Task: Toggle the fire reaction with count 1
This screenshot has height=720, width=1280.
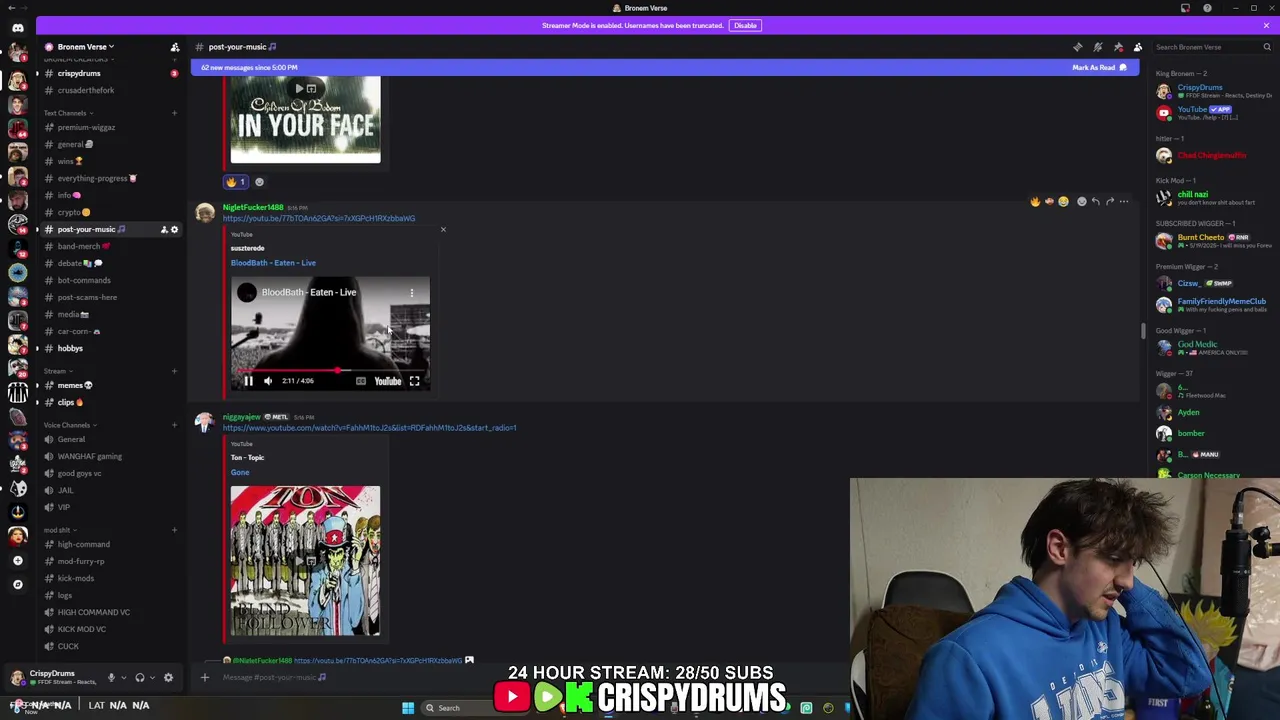Action: (236, 182)
